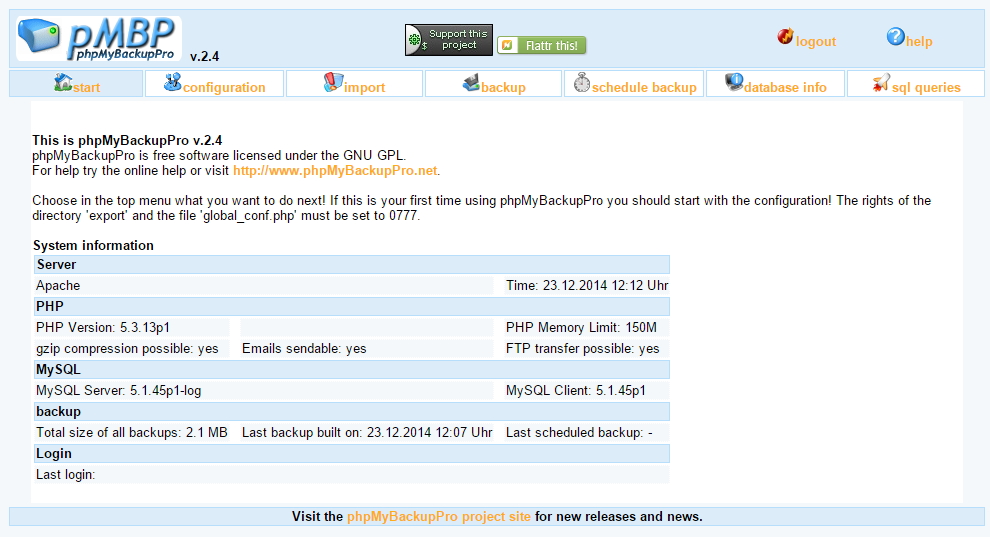This screenshot has width=990, height=537.
Task: Open the start tab
Action: point(76,84)
